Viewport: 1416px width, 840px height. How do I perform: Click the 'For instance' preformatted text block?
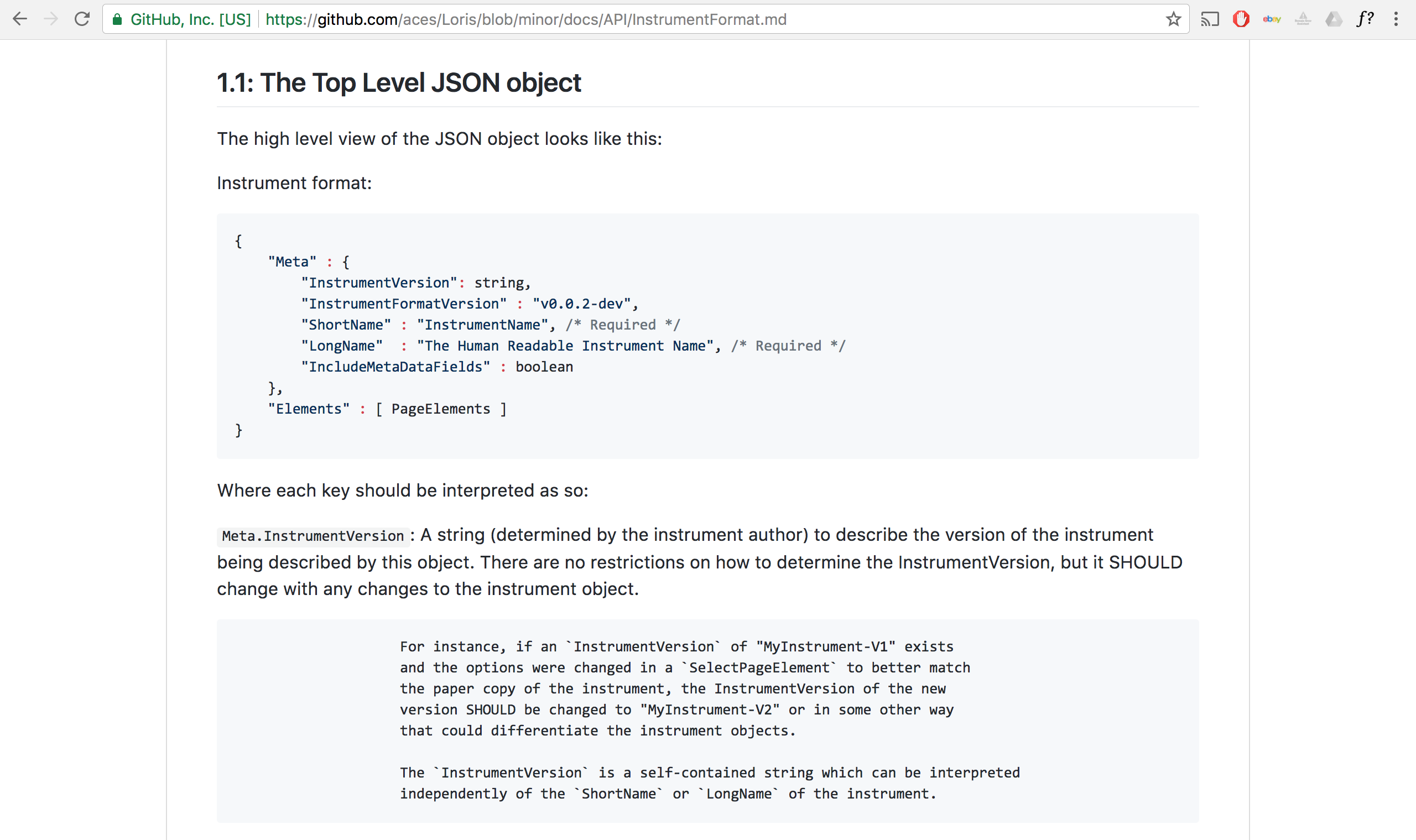tap(707, 720)
